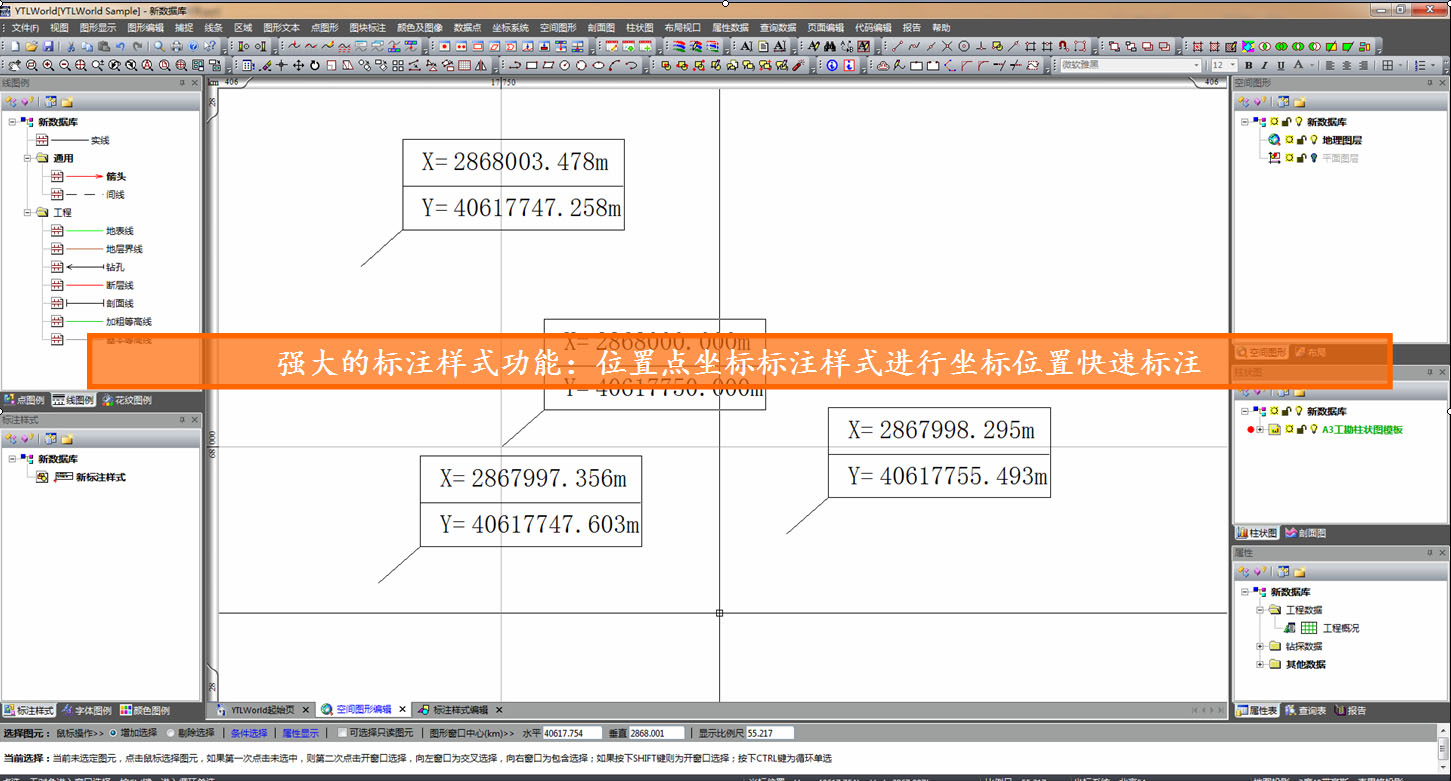Select the 删除选择 radio button

coord(171,733)
